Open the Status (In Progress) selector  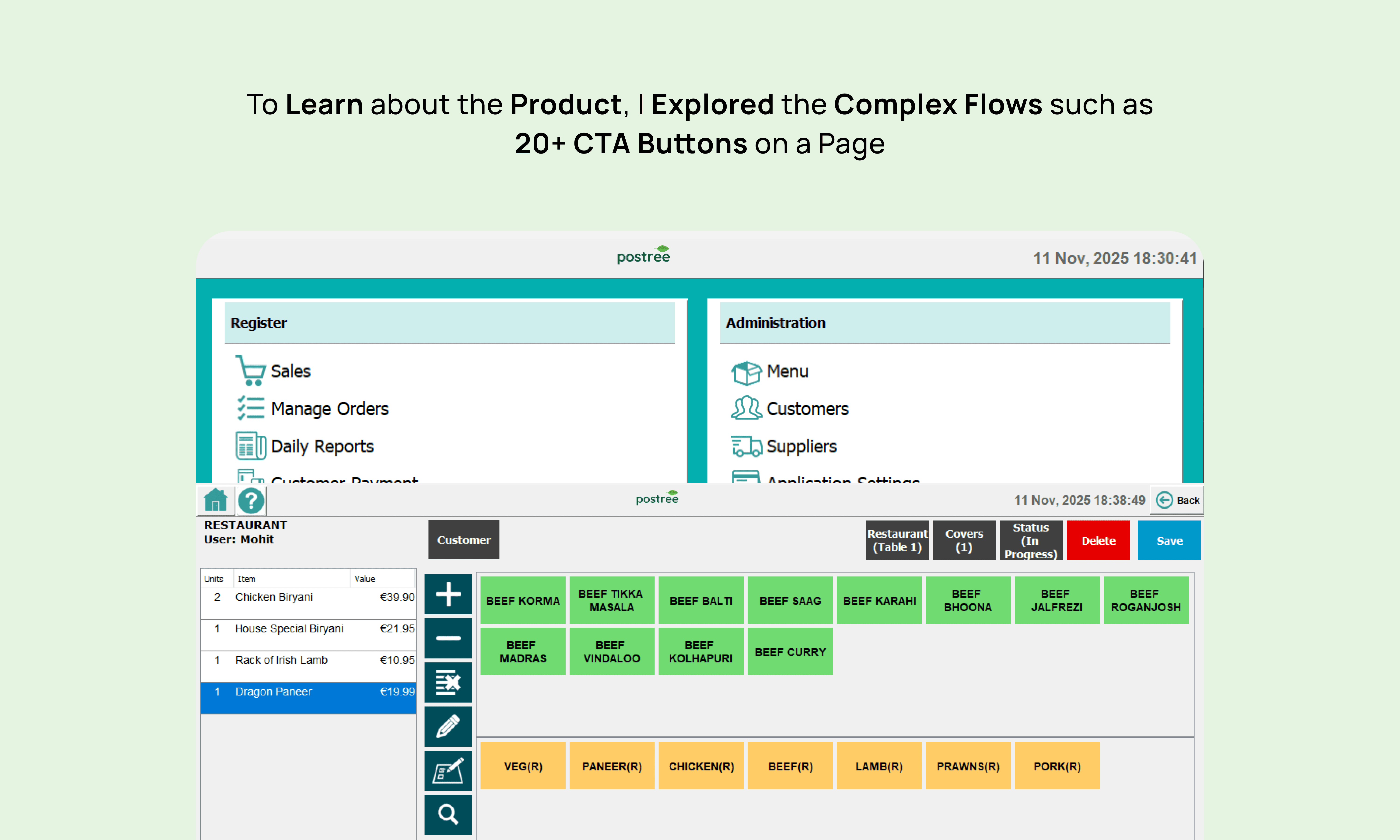[1030, 541]
